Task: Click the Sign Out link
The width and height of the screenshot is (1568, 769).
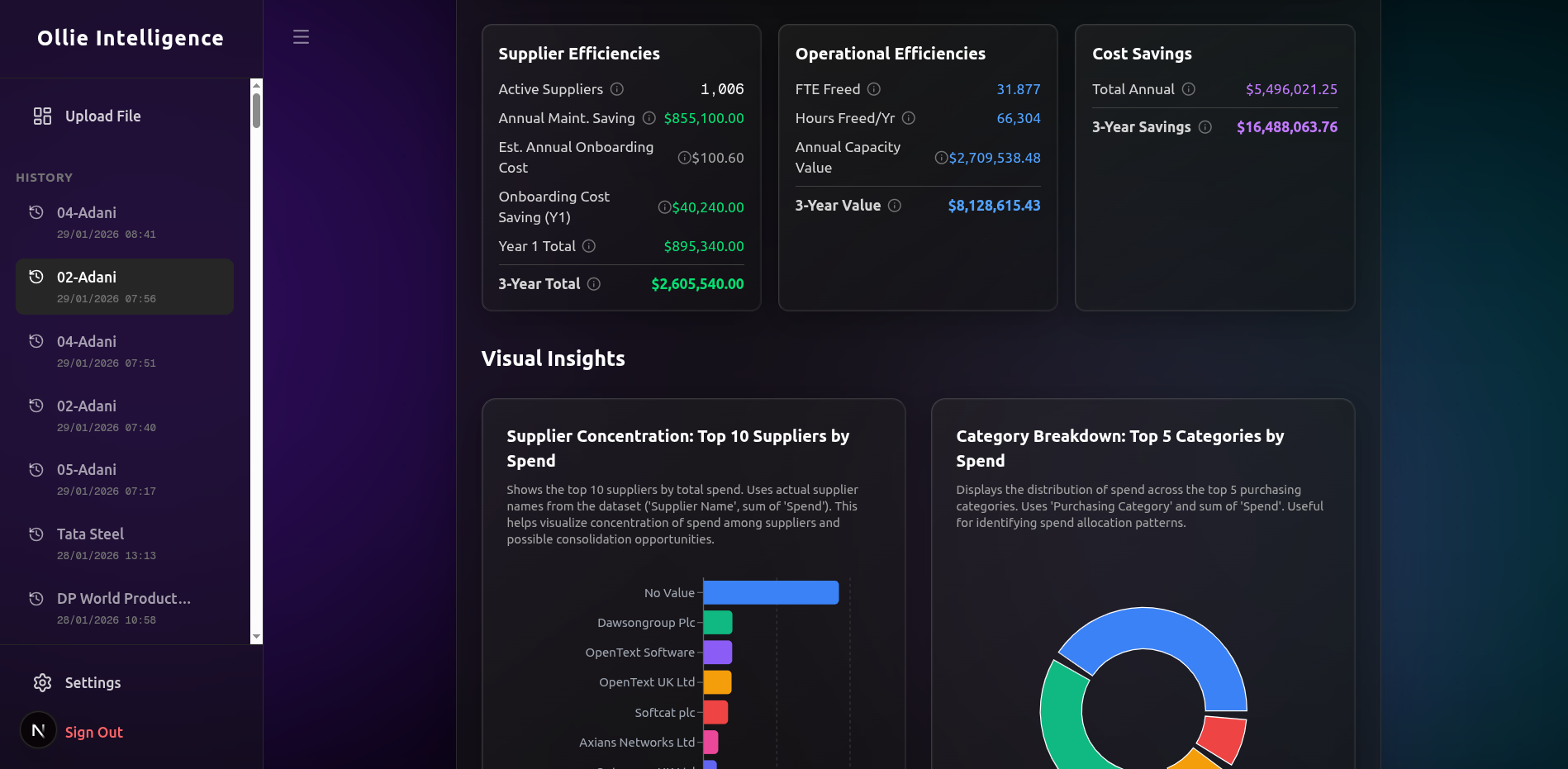Action: (93, 733)
